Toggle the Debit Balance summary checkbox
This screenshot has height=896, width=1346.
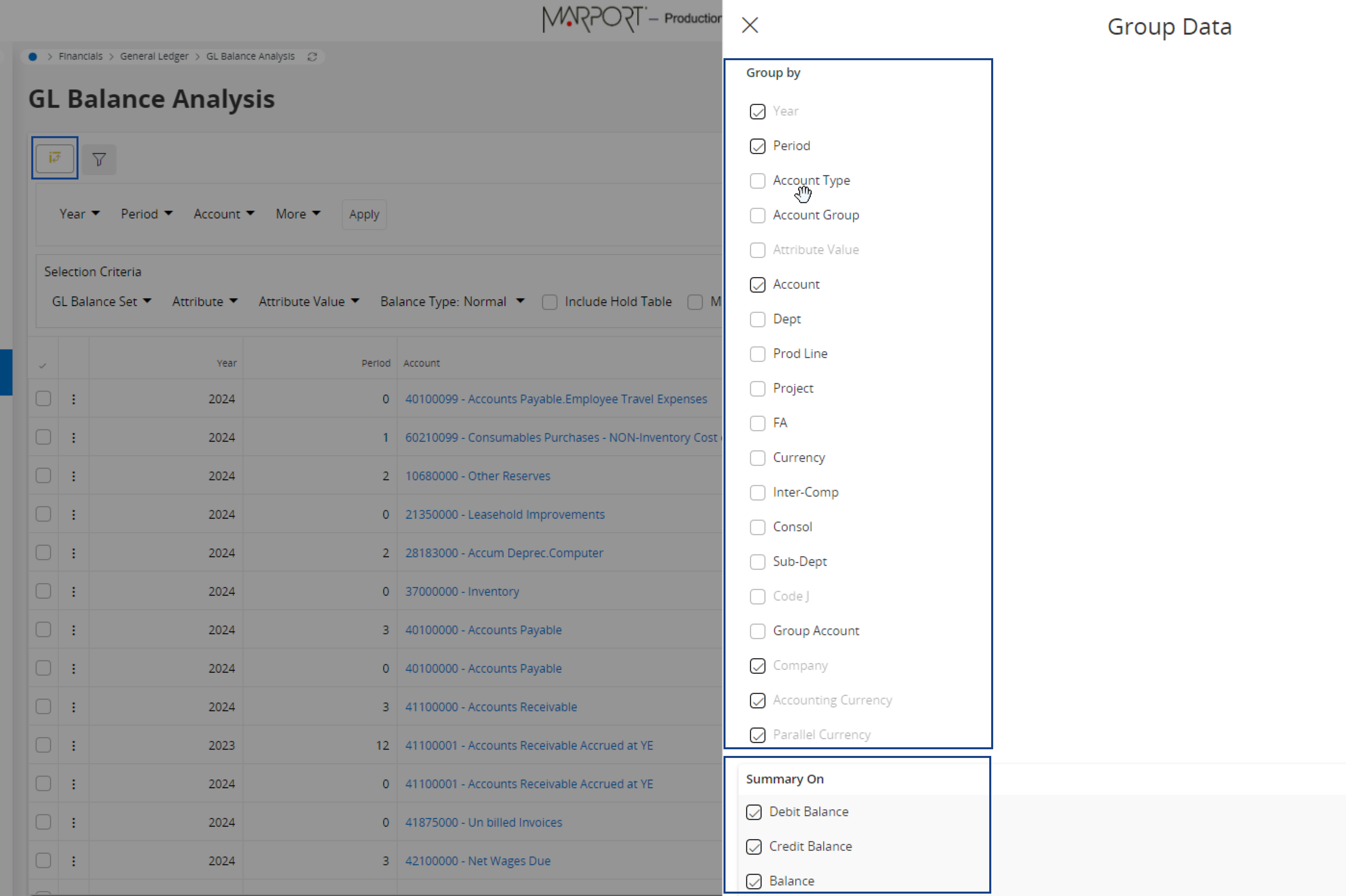(753, 812)
